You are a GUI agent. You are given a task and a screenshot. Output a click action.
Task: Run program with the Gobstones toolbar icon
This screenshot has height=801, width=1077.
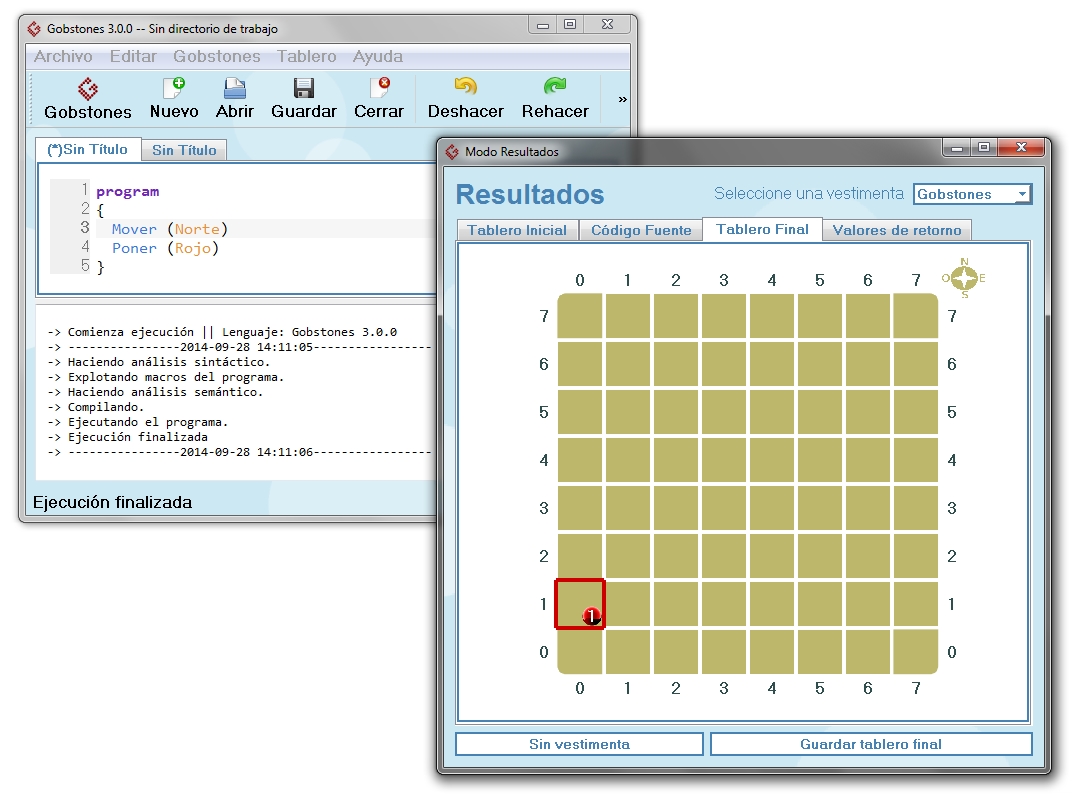[x=88, y=98]
